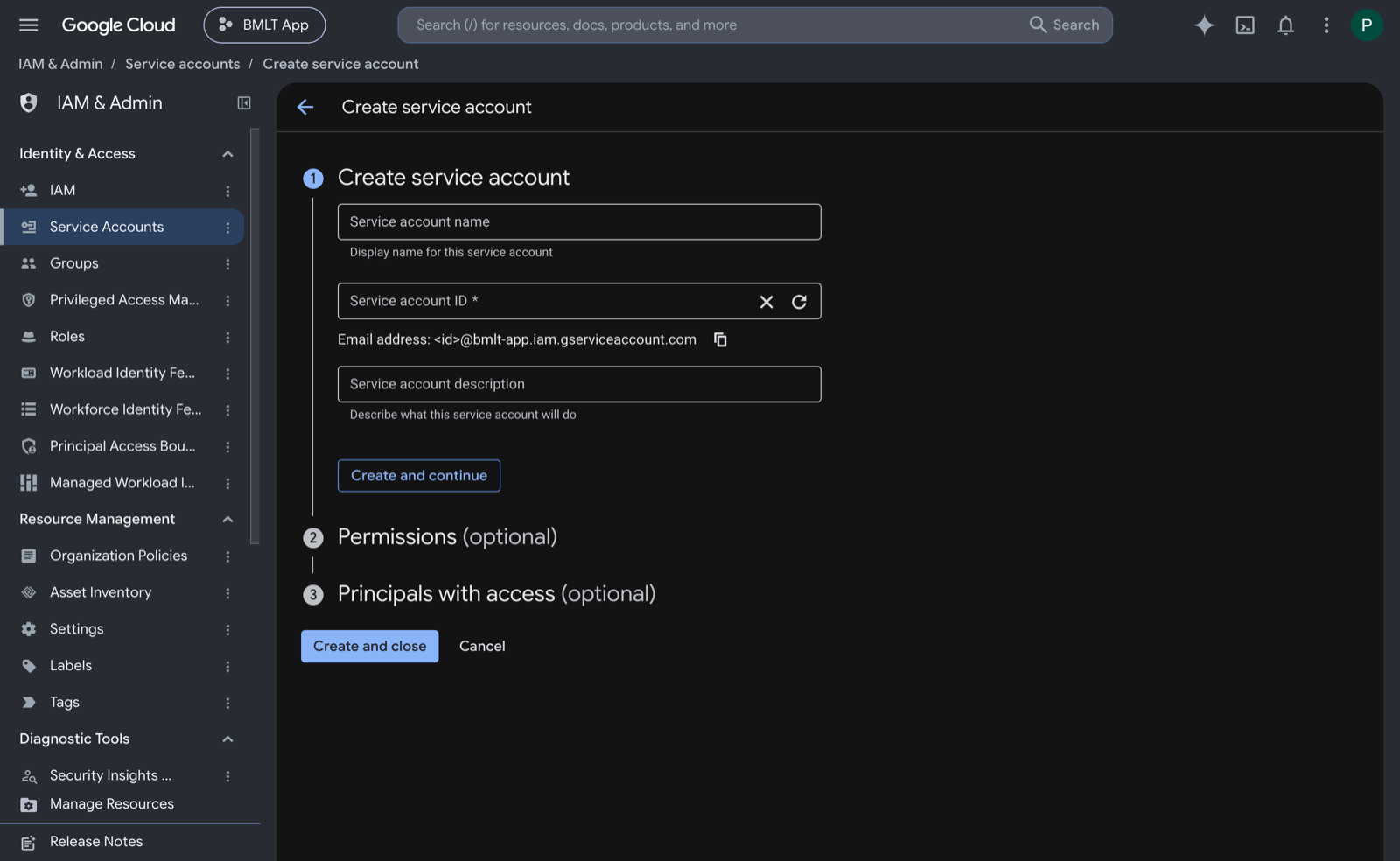Expand the Permissions (optional) step
This screenshot has height=861, width=1400.
click(x=447, y=537)
